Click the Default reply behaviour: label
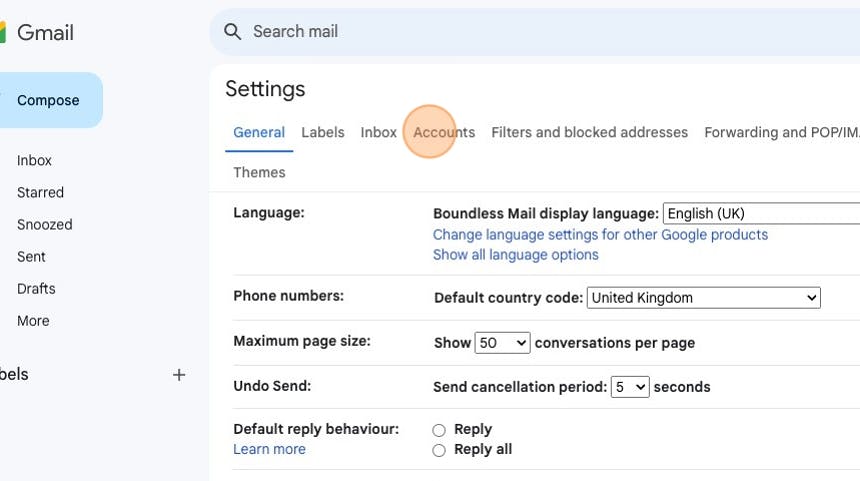 click(316, 429)
